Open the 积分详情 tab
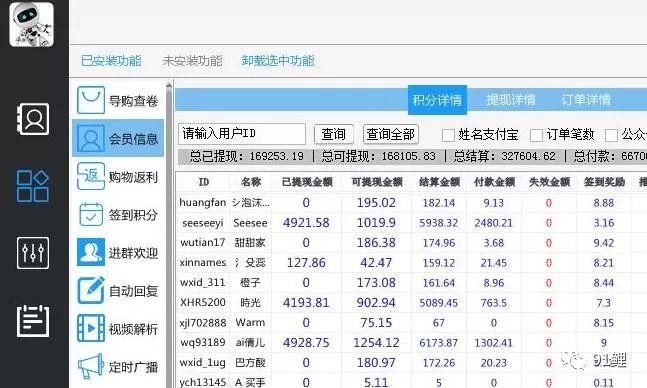This screenshot has height=388, width=647. point(437,100)
